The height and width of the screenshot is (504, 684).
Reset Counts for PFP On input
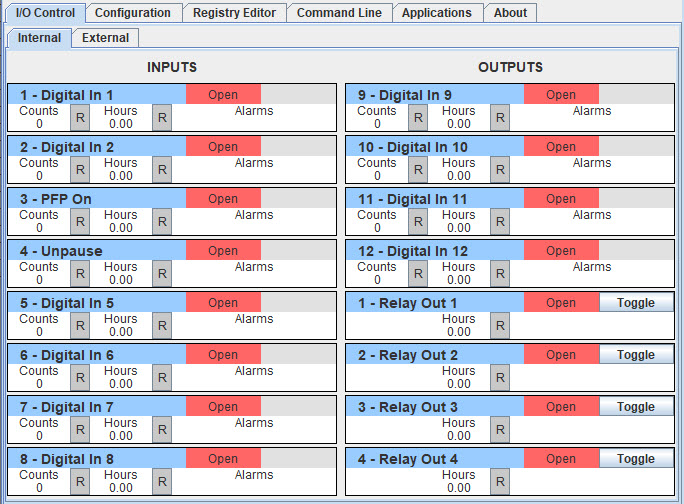(80, 221)
